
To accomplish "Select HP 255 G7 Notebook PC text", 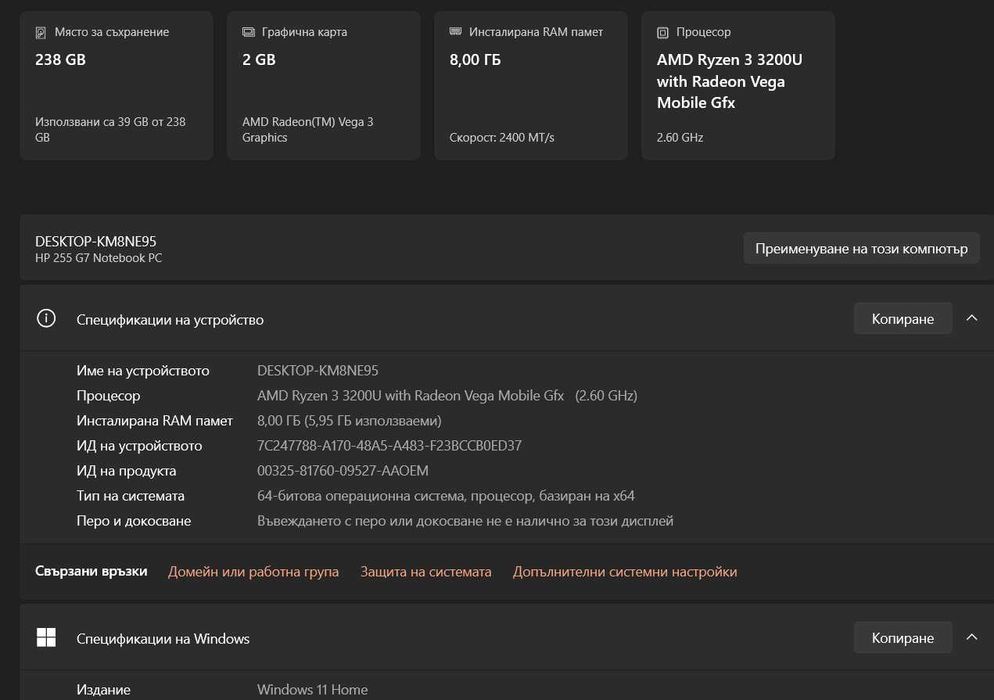I will click(x=98, y=258).
